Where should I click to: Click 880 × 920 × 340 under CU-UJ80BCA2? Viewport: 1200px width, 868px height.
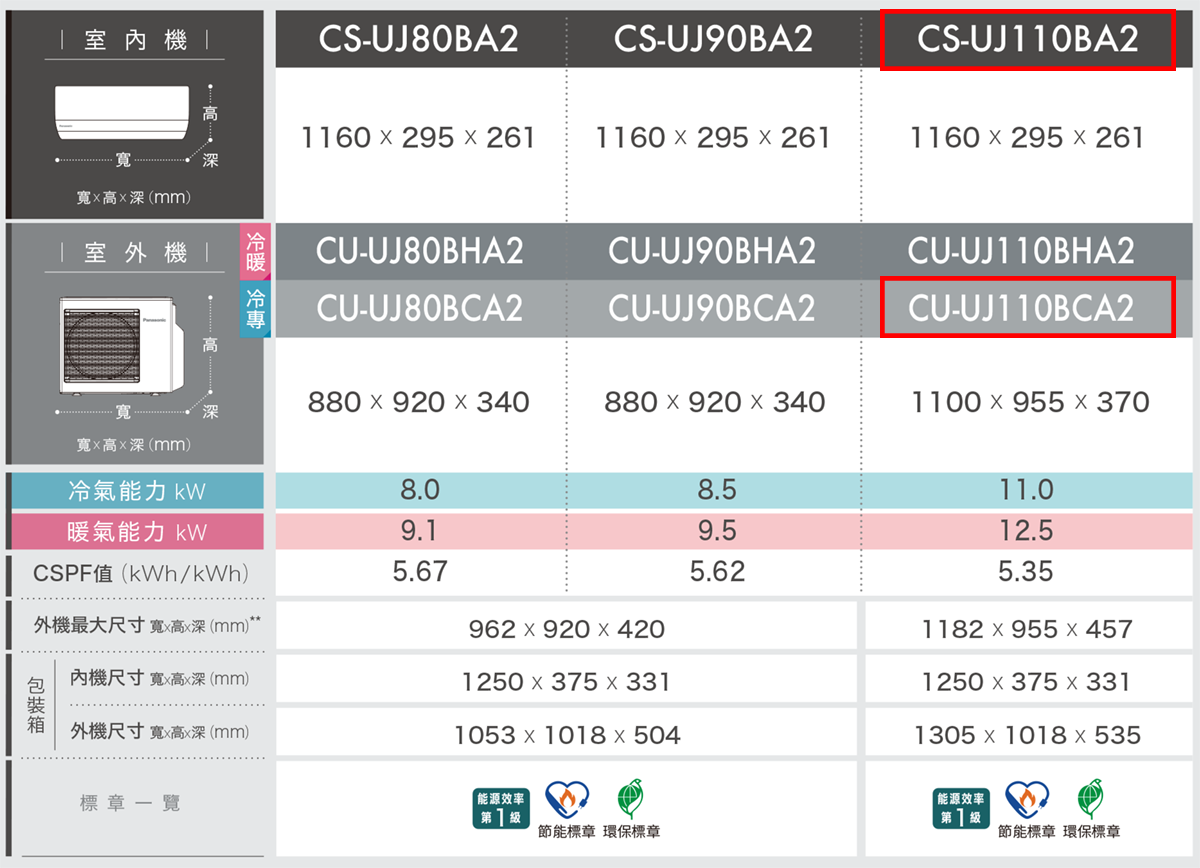pos(418,403)
